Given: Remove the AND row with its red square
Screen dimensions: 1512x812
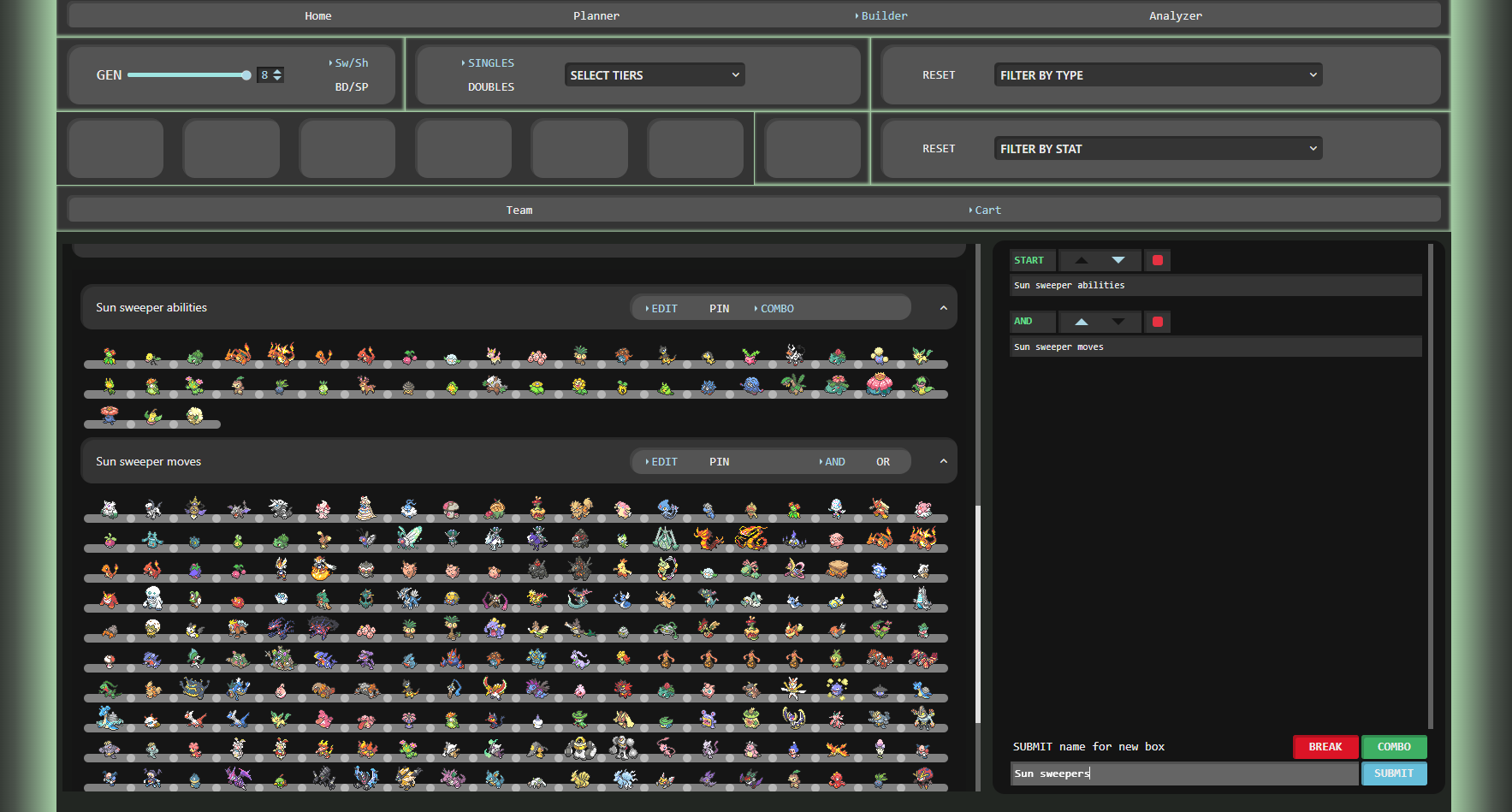Looking at the screenshot, I should pyautogui.click(x=1158, y=322).
